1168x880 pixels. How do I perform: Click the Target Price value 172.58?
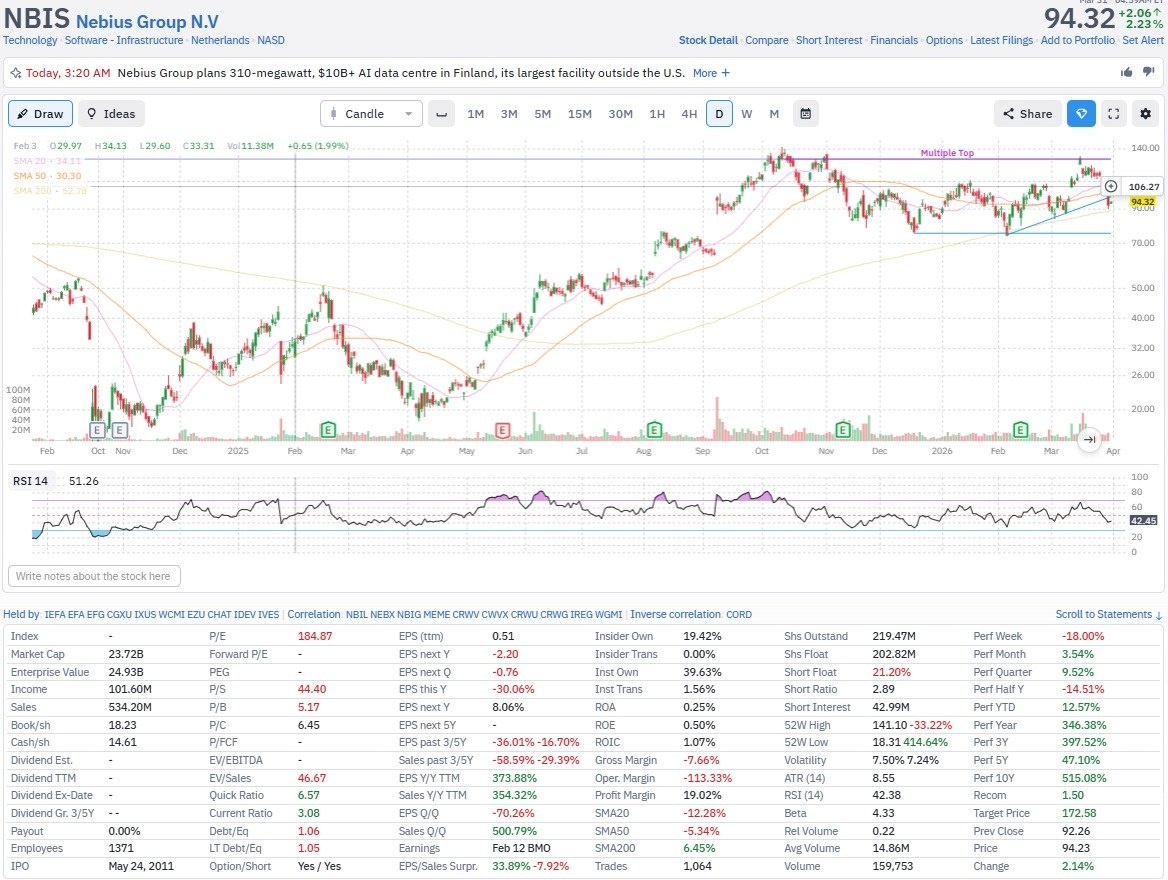point(1078,814)
